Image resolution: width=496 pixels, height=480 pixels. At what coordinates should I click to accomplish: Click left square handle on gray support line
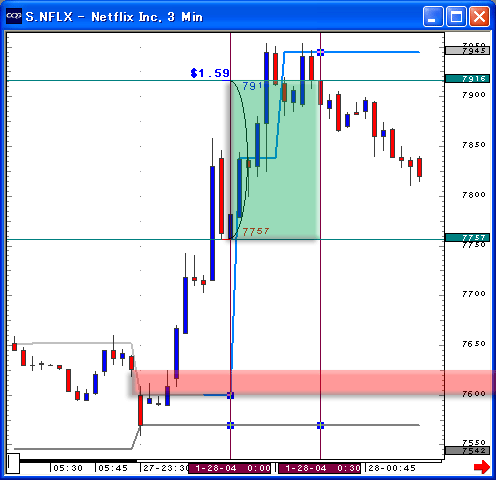[230, 425]
